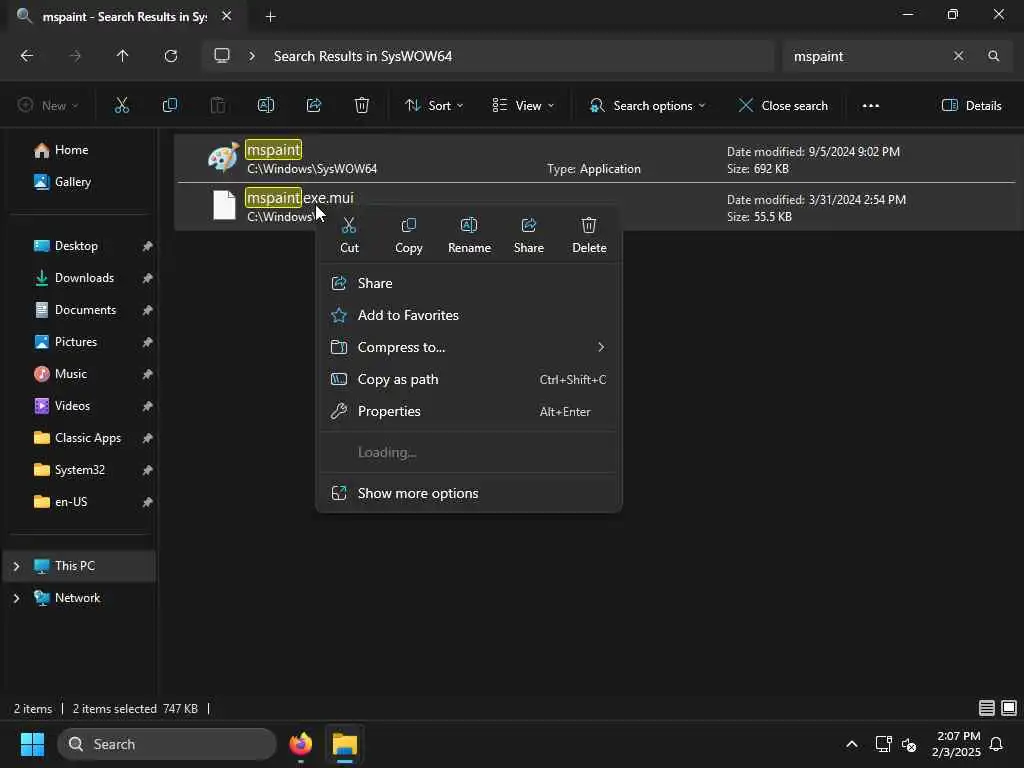Image resolution: width=1024 pixels, height=768 pixels.
Task: Click the Share icon in context menu top row
Action: click(x=528, y=226)
